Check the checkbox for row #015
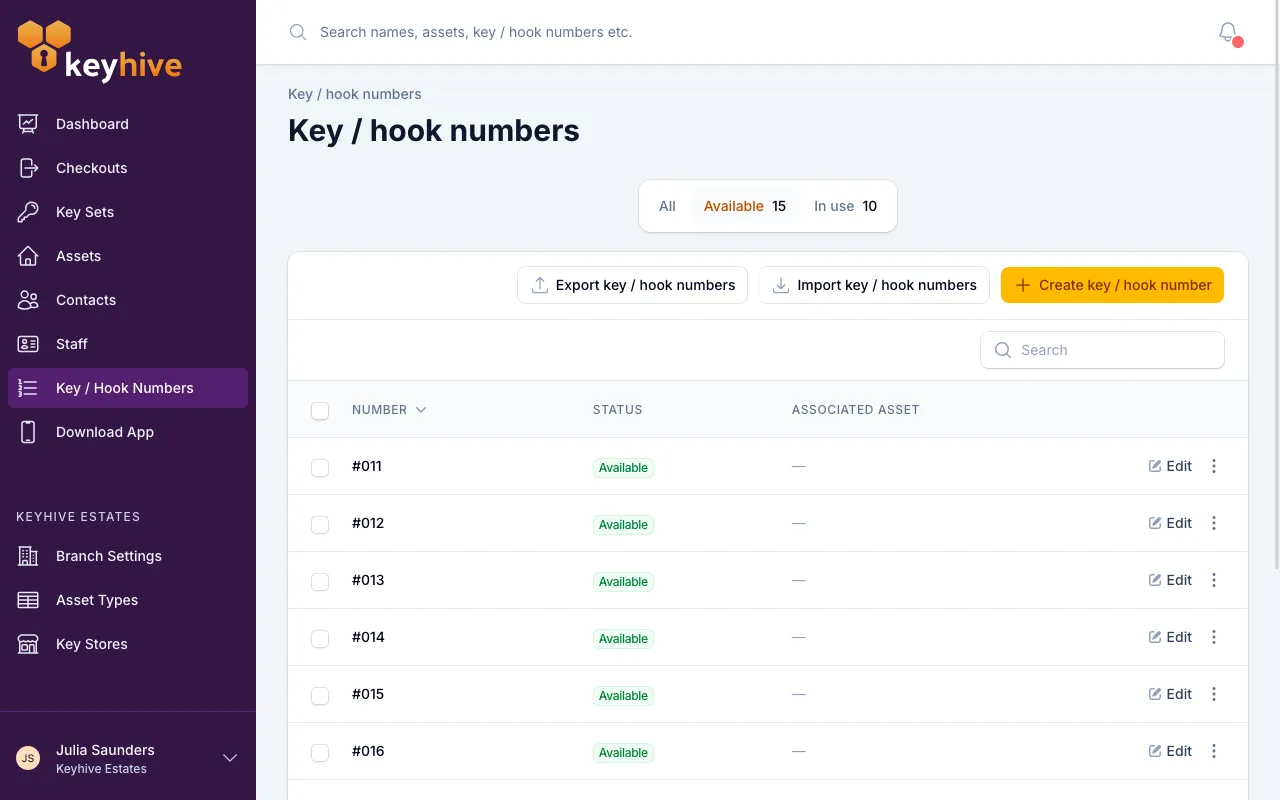The width and height of the screenshot is (1280, 800). tap(320, 696)
